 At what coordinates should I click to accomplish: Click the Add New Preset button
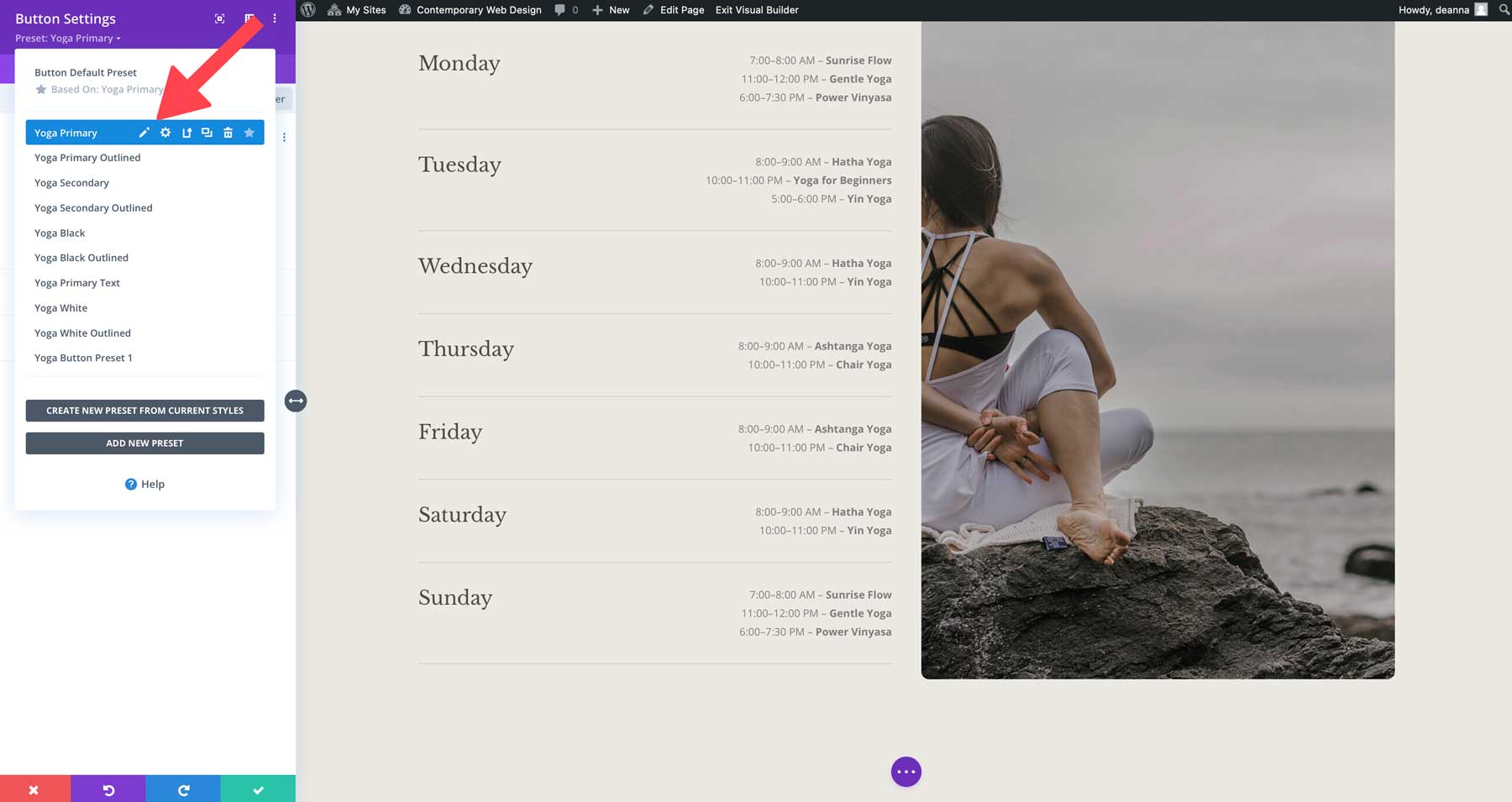tap(144, 443)
